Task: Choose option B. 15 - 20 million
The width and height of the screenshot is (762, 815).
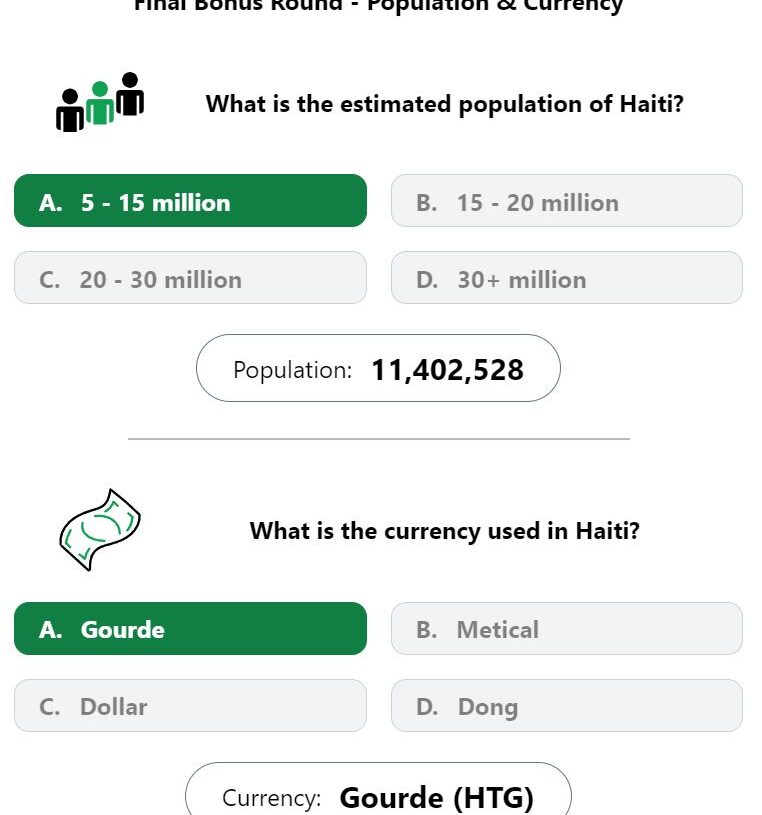Action: coord(566,201)
